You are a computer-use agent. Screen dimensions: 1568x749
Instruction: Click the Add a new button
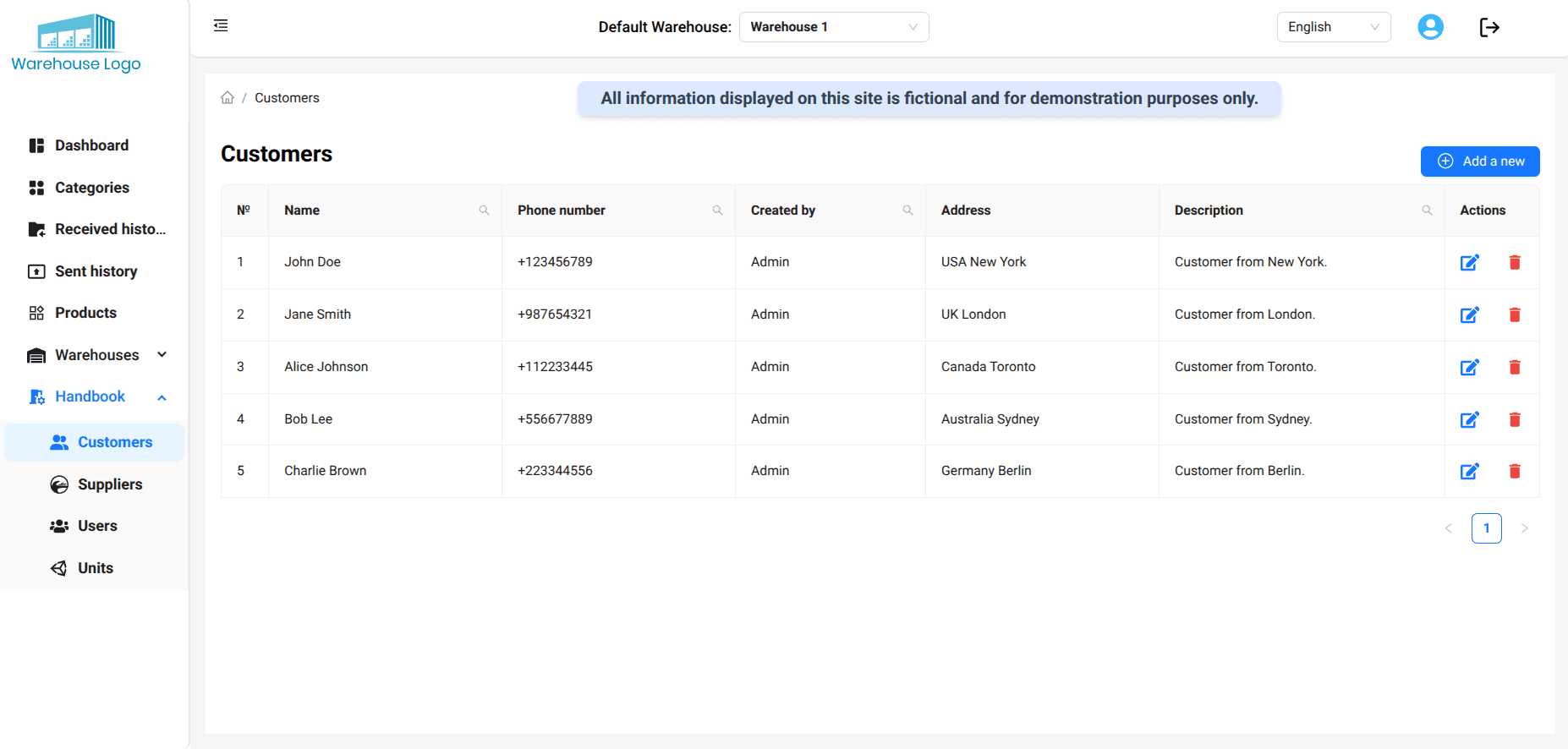click(x=1480, y=161)
